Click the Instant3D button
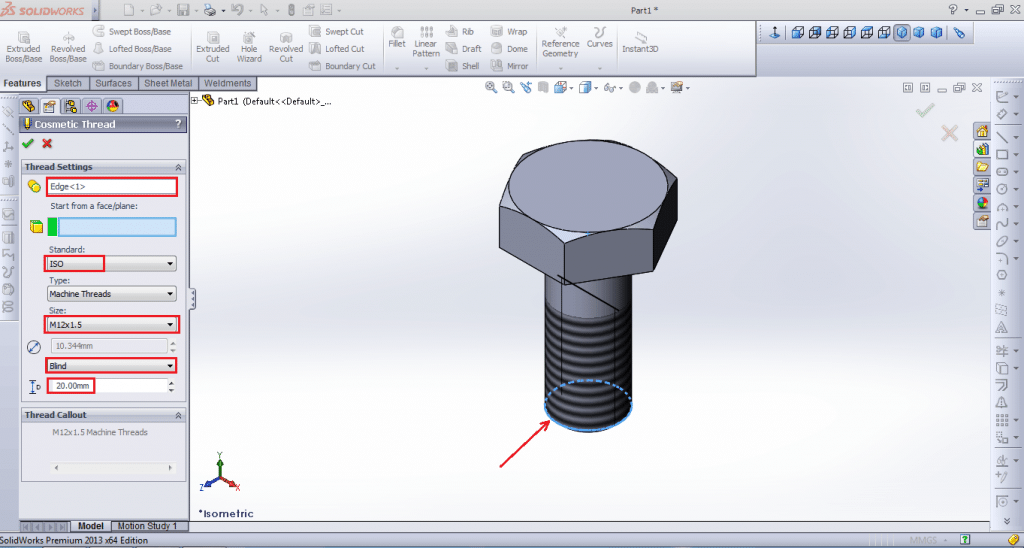Image resolution: width=1024 pixels, height=548 pixels. pyautogui.click(x=640, y=41)
